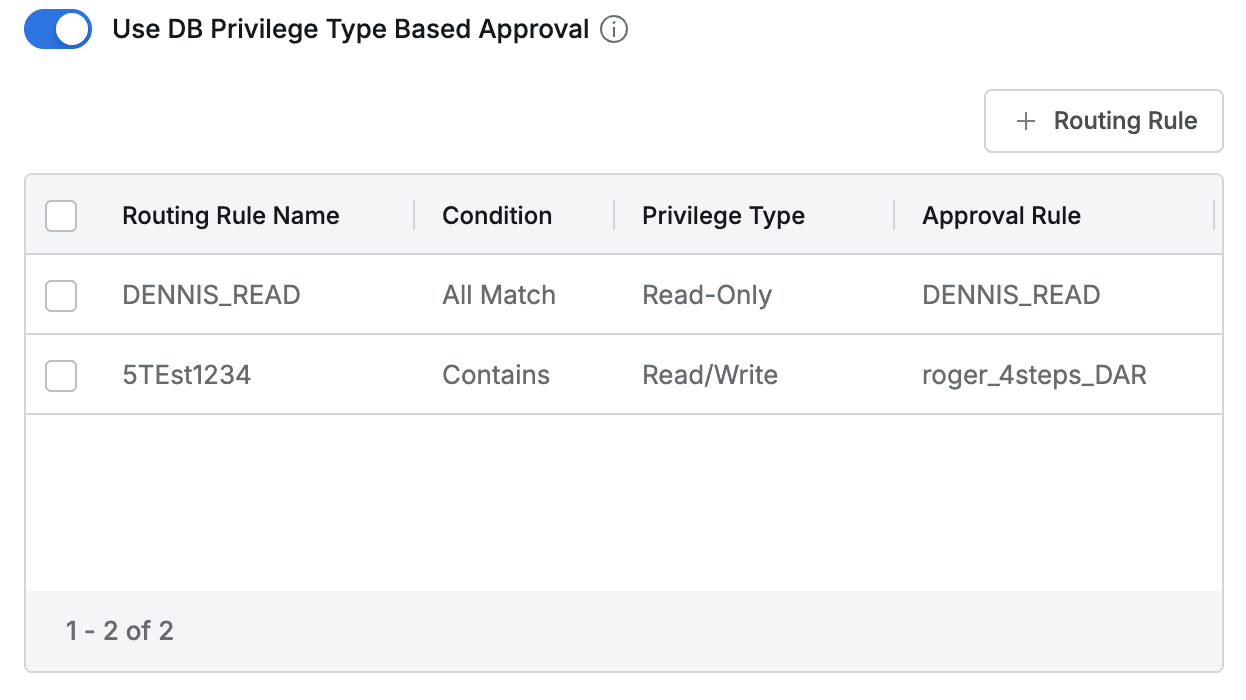Click the Approval Rule column header

1002,215
